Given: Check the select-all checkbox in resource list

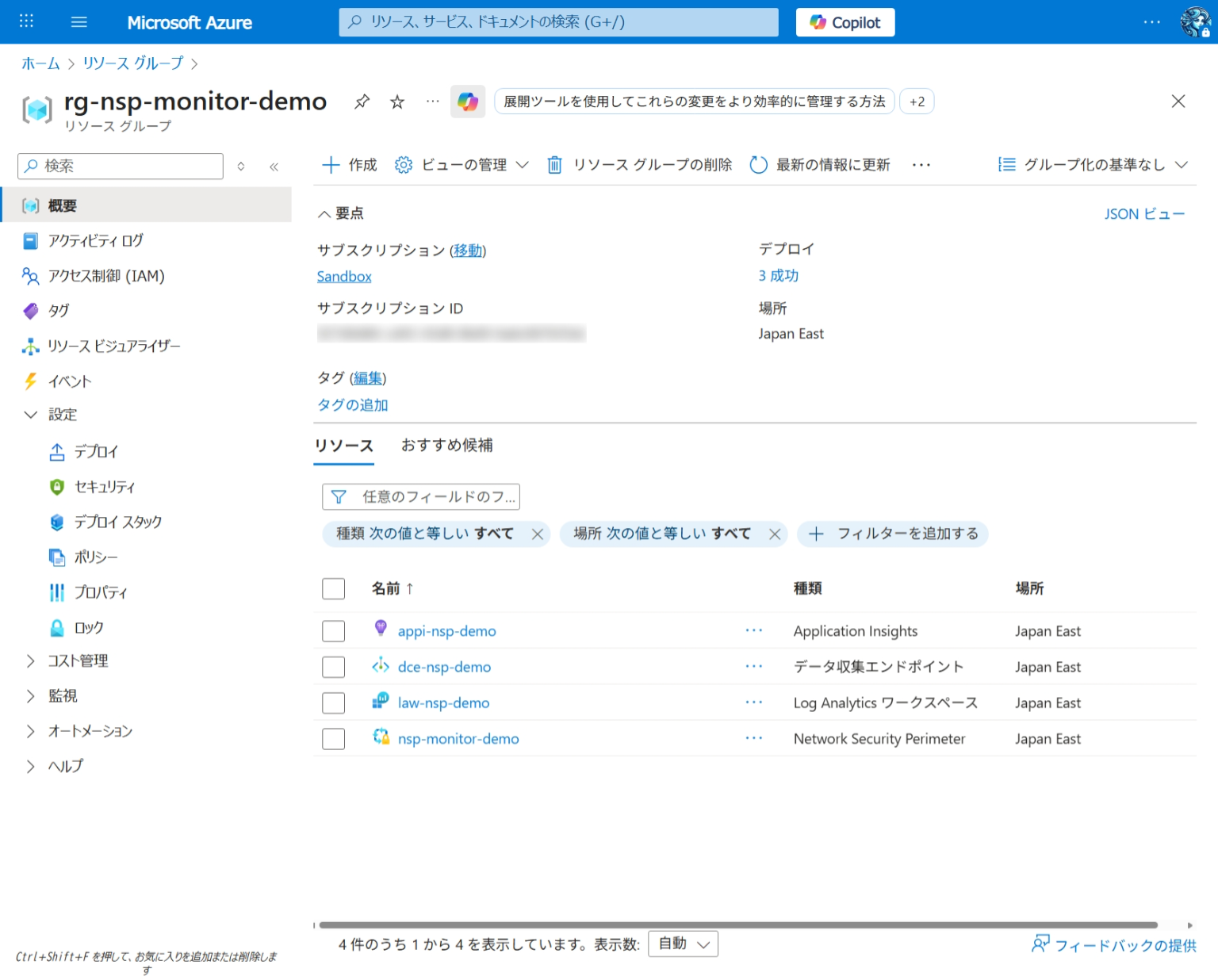Looking at the screenshot, I should click(333, 588).
